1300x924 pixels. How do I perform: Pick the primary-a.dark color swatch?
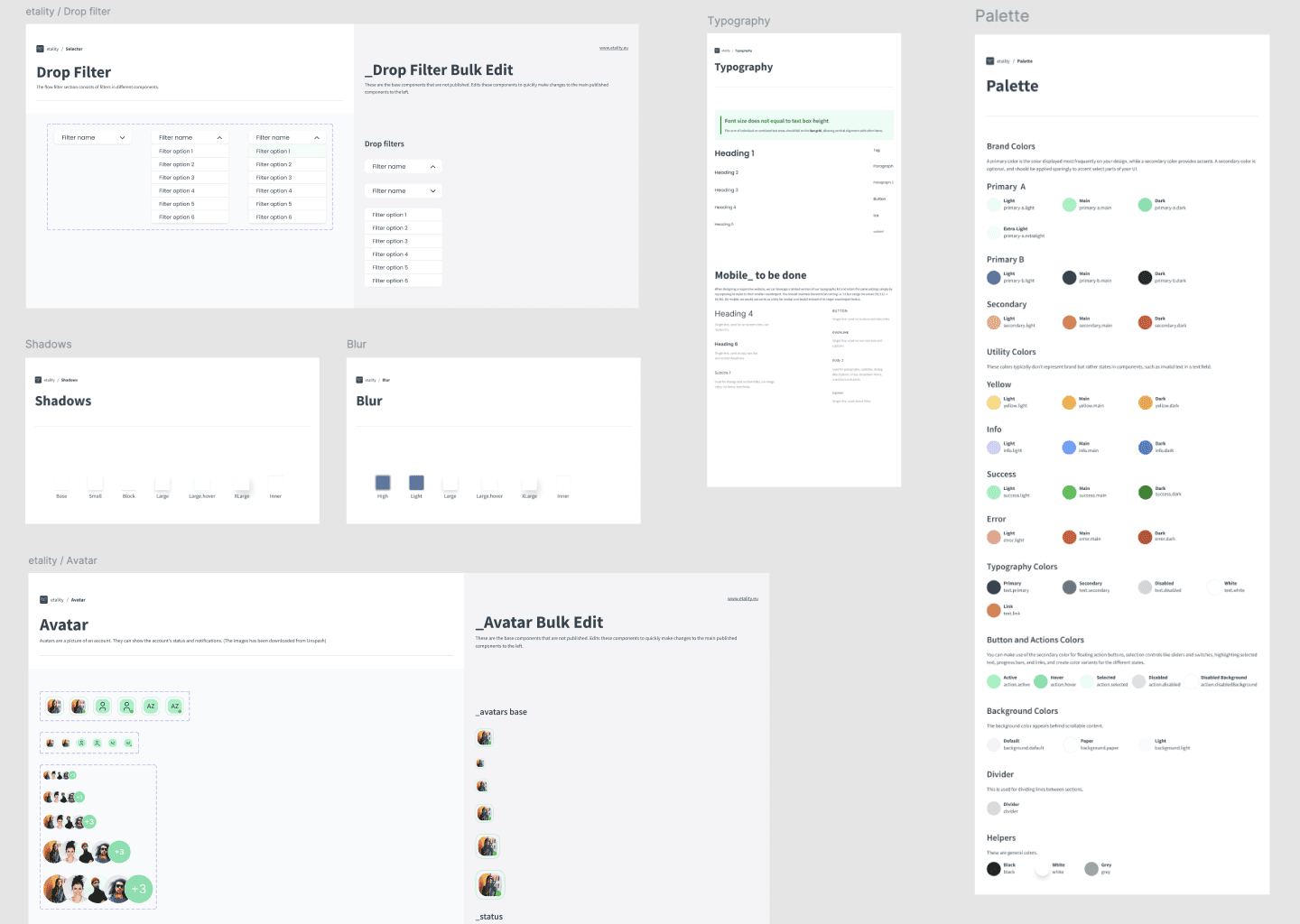1145,205
